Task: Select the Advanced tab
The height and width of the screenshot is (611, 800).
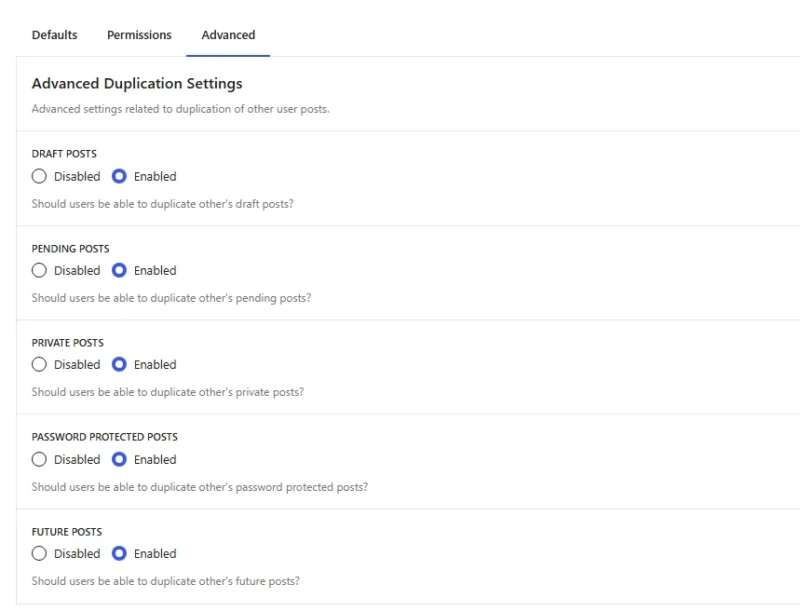Action: click(228, 35)
